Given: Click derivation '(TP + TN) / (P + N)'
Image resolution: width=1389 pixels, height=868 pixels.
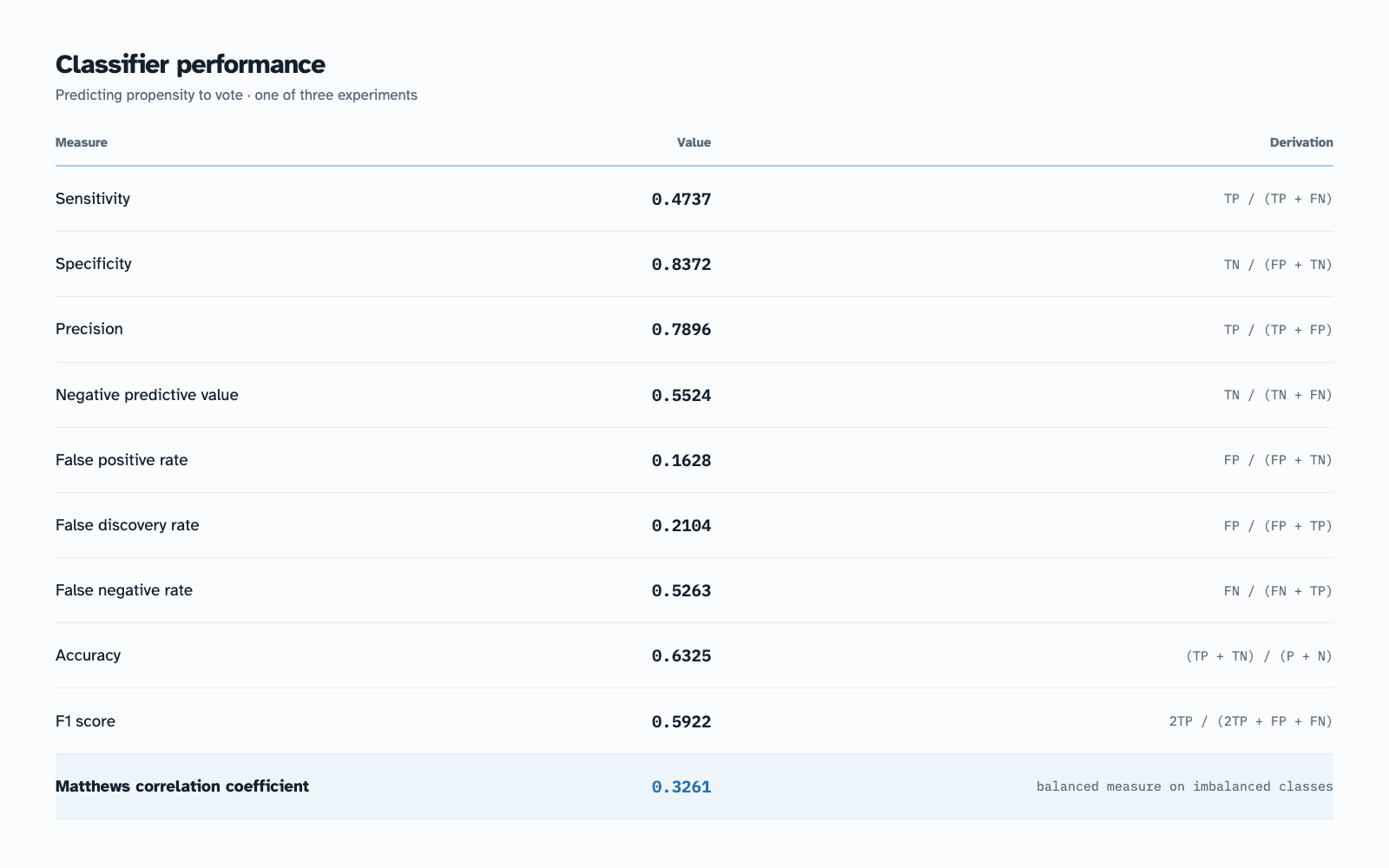Looking at the screenshot, I should click(x=1259, y=656).
